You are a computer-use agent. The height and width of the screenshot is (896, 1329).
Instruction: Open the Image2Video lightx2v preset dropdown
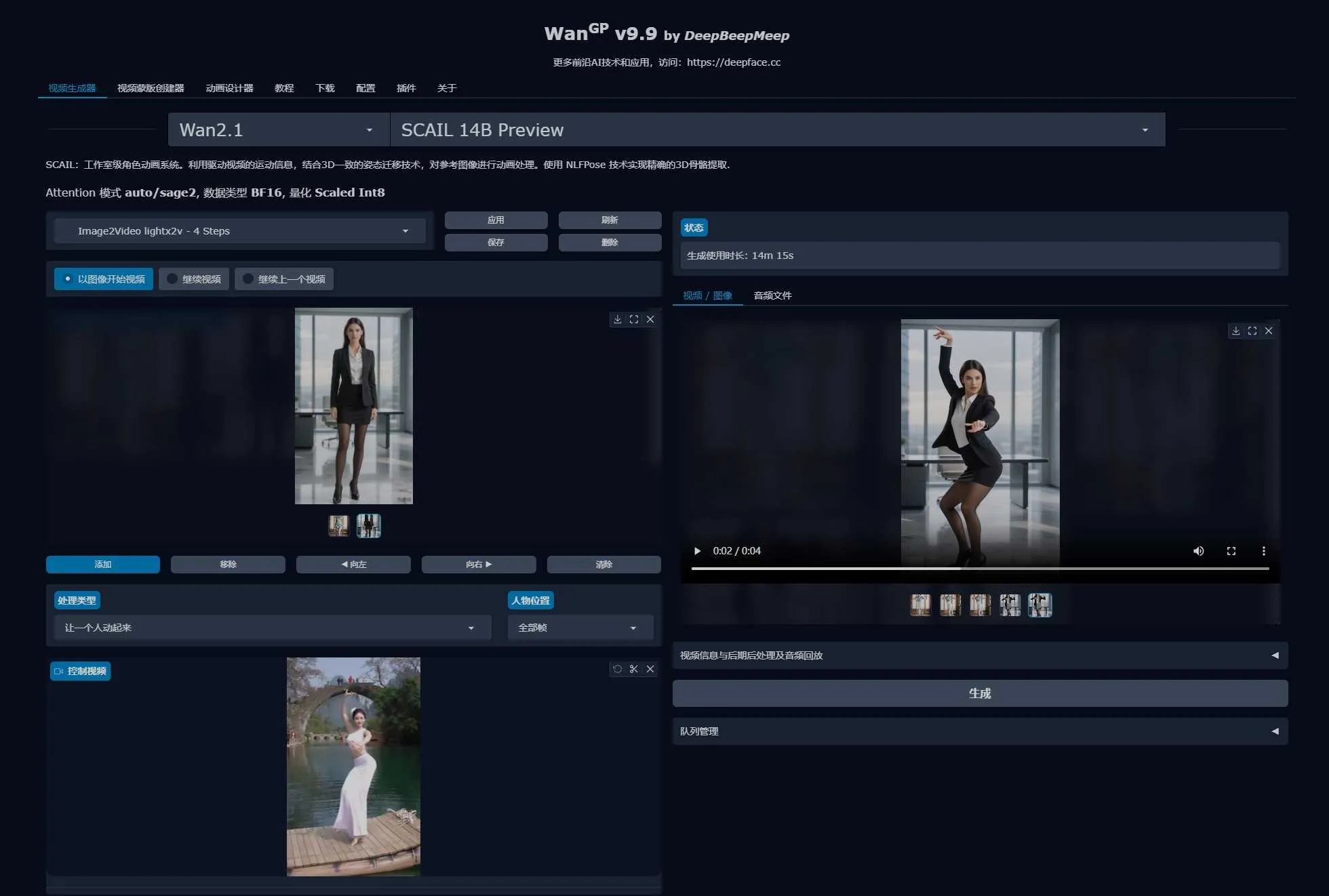[x=241, y=231]
